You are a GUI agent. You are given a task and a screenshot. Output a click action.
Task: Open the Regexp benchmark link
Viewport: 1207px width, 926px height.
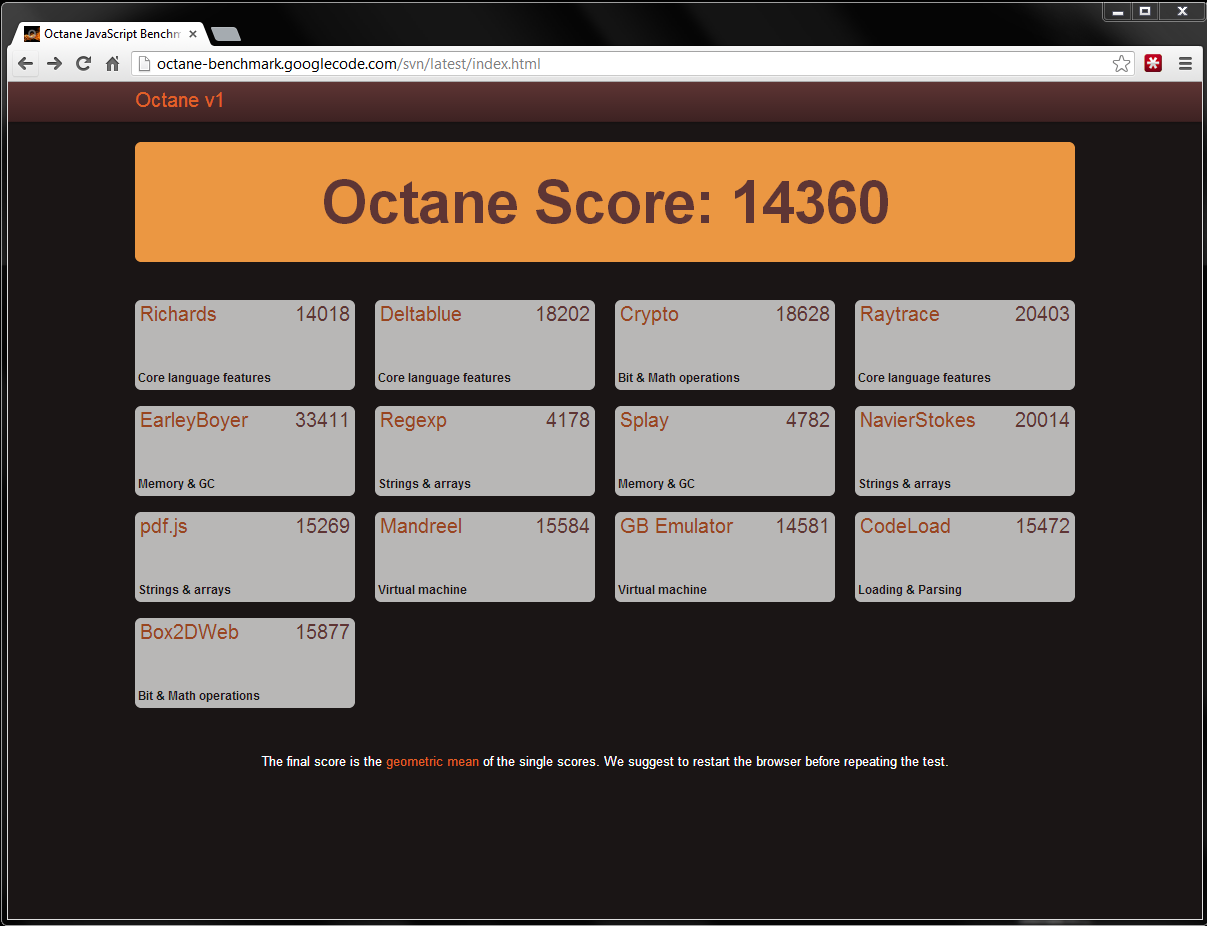pos(413,421)
